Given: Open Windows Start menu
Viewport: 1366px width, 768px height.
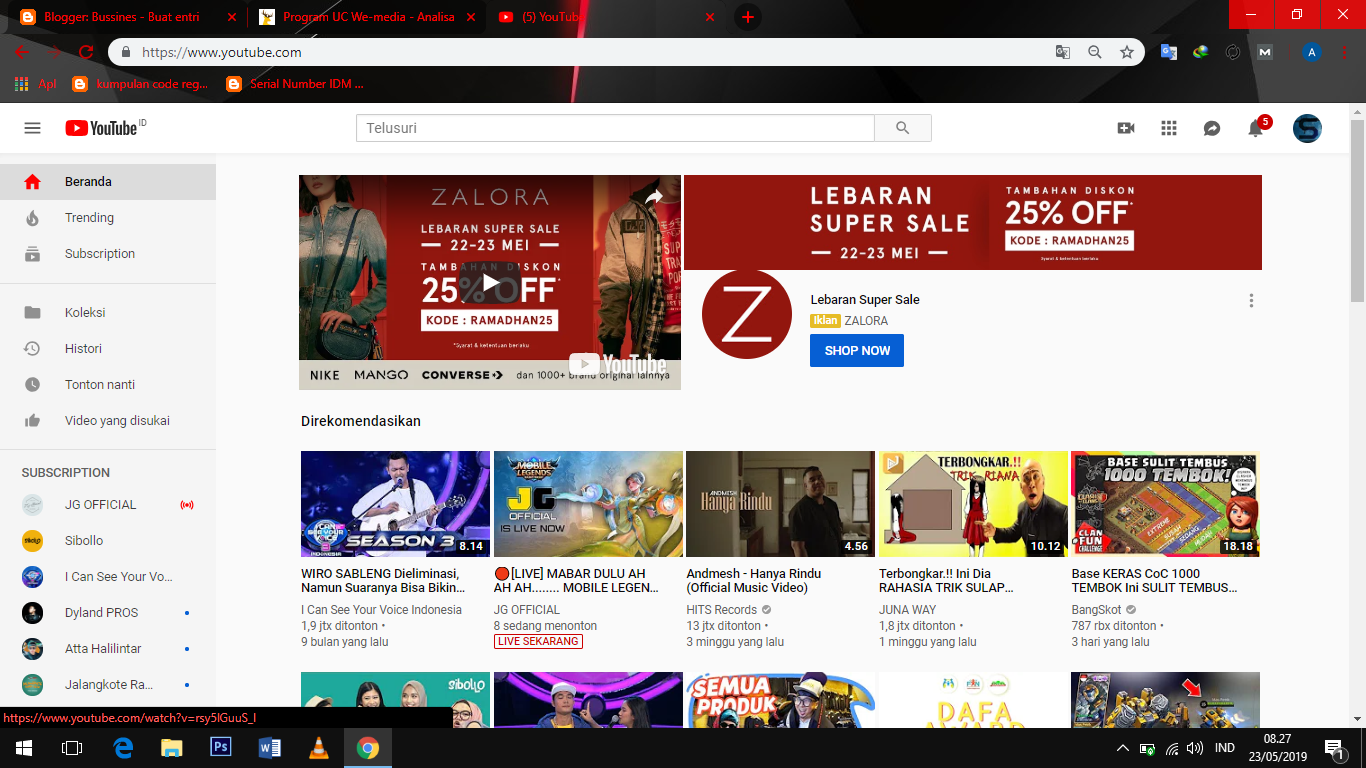Looking at the screenshot, I should [x=24, y=748].
